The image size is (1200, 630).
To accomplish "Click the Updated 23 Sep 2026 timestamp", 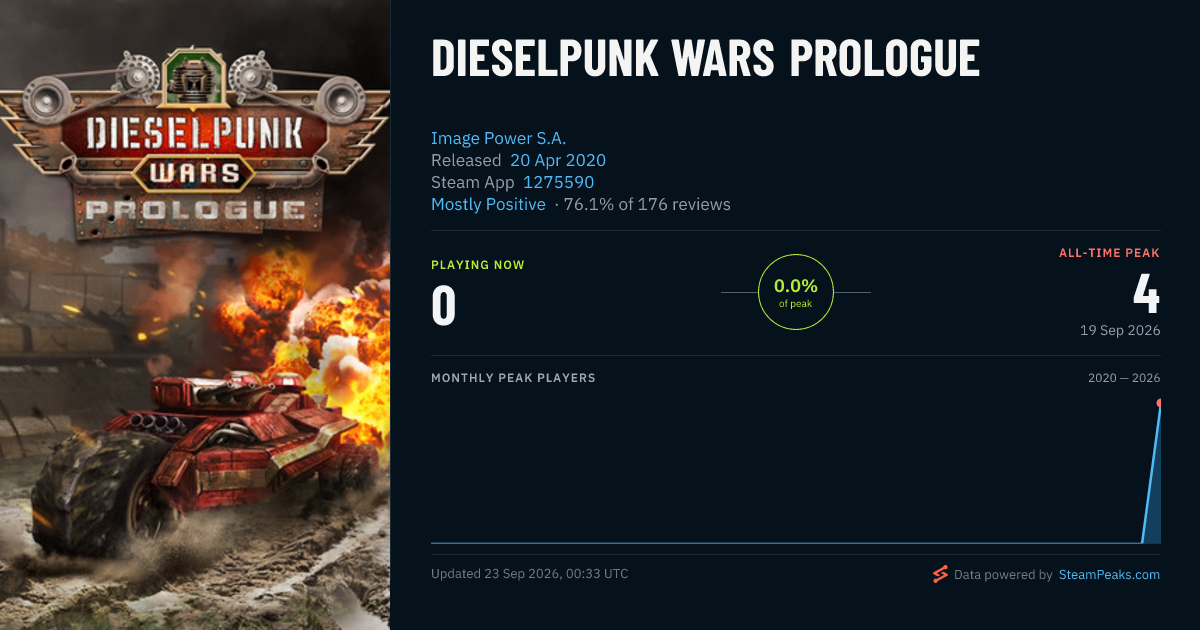I will (x=530, y=574).
